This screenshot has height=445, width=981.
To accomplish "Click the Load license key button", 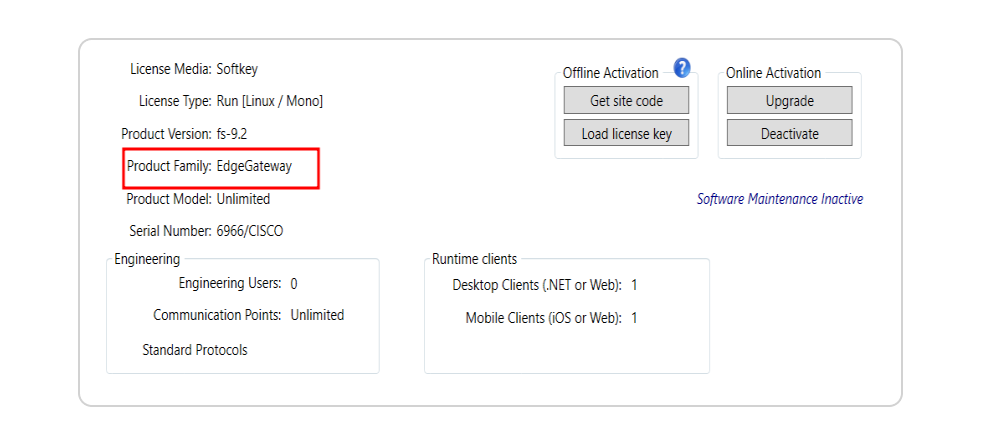I will (x=626, y=134).
